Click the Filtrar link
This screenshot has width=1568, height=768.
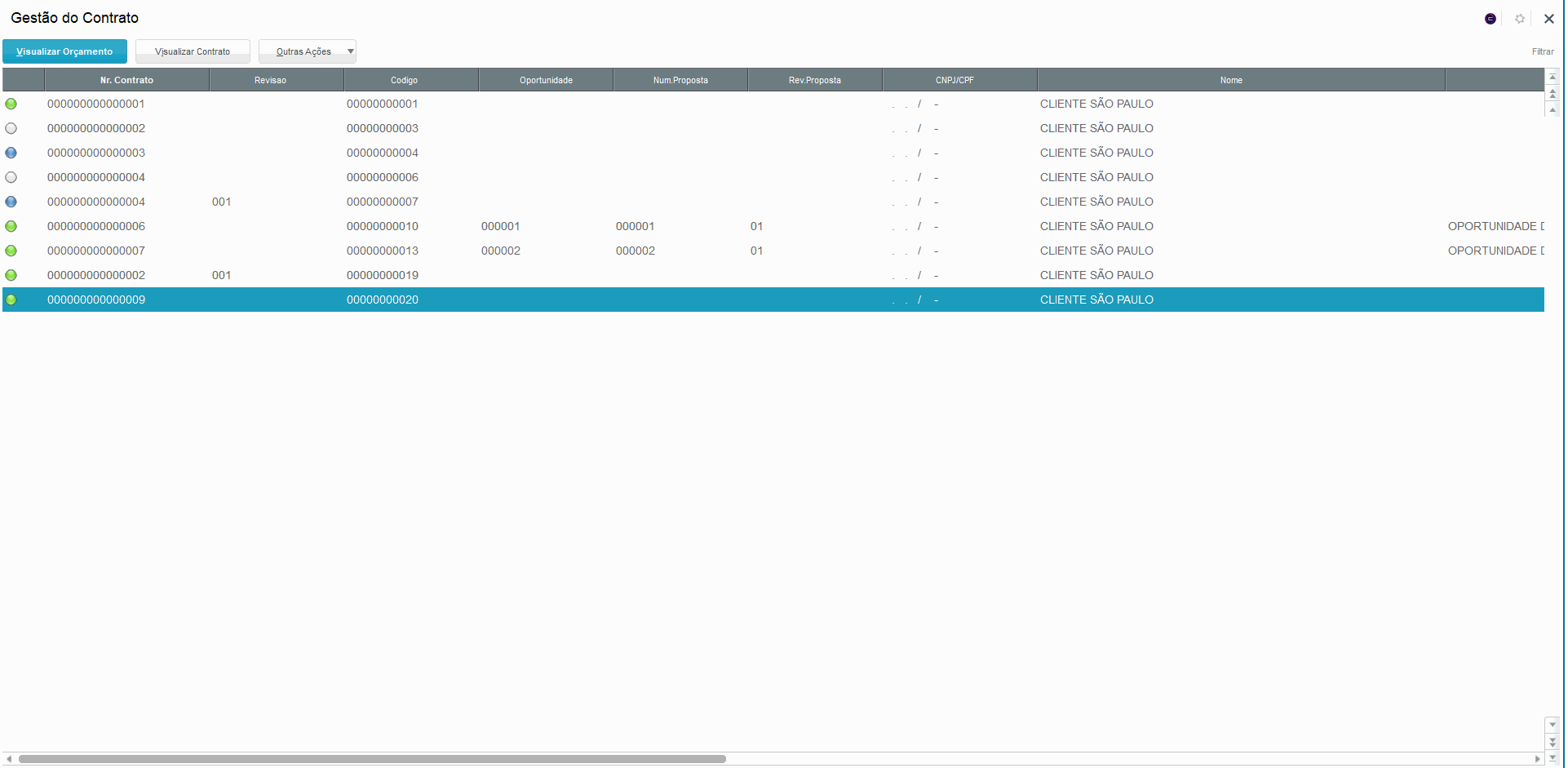[x=1543, y=51]
